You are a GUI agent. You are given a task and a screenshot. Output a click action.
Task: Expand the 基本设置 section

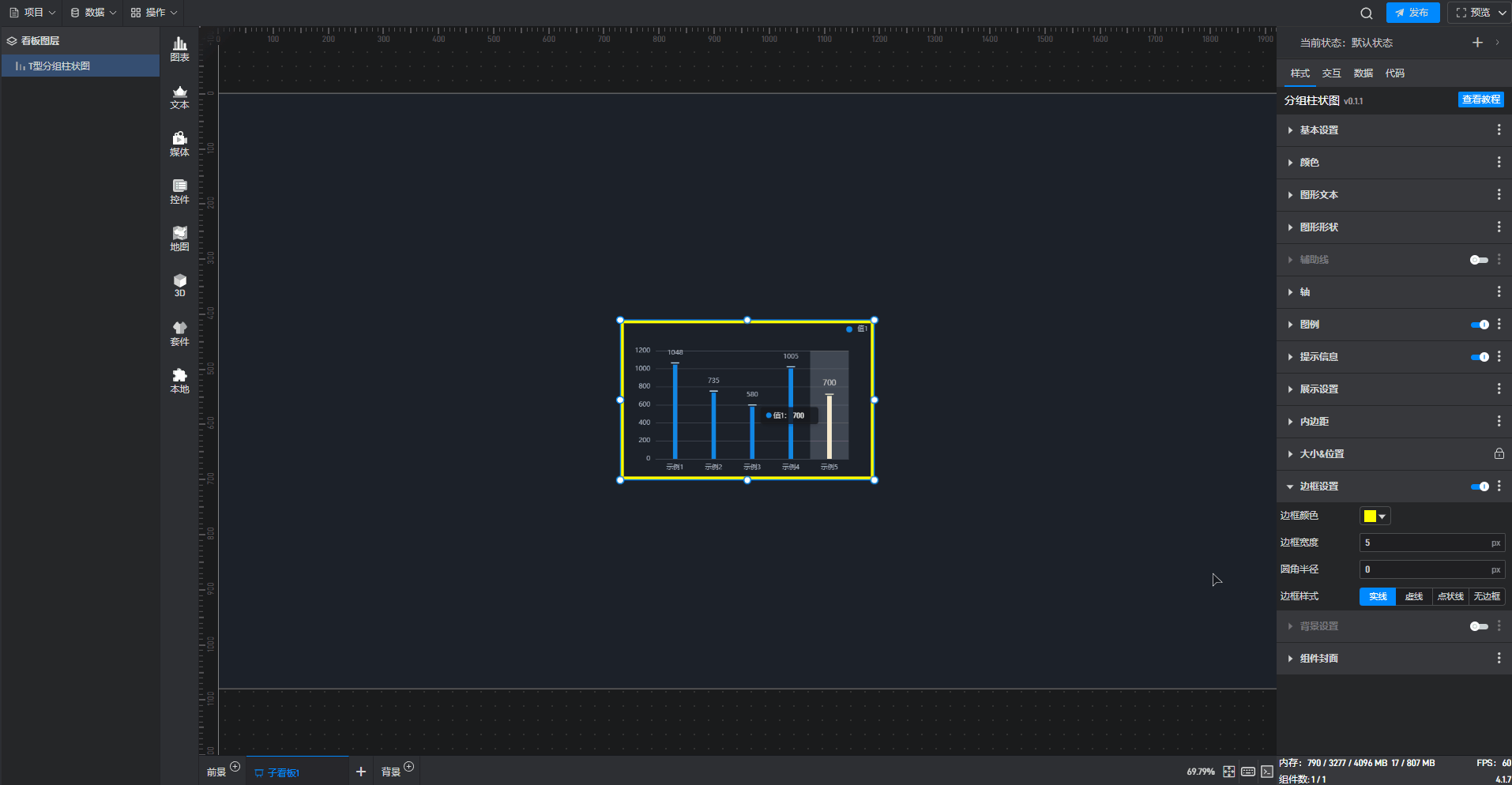point(1318,130)
